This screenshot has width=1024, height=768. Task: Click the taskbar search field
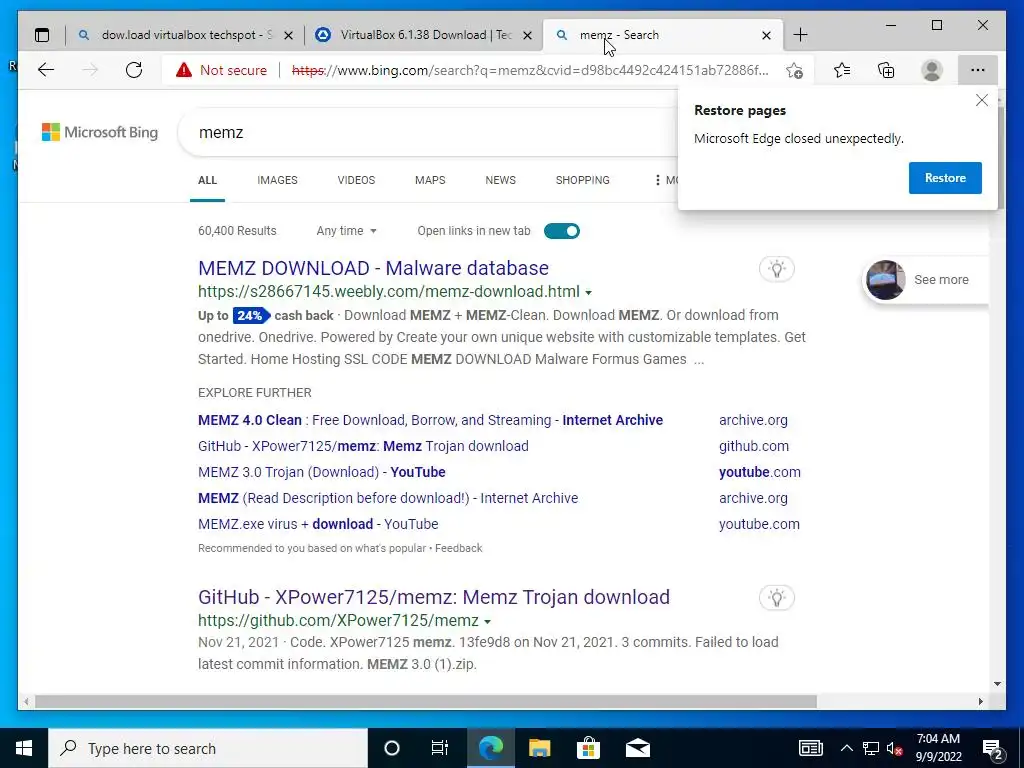208,748
